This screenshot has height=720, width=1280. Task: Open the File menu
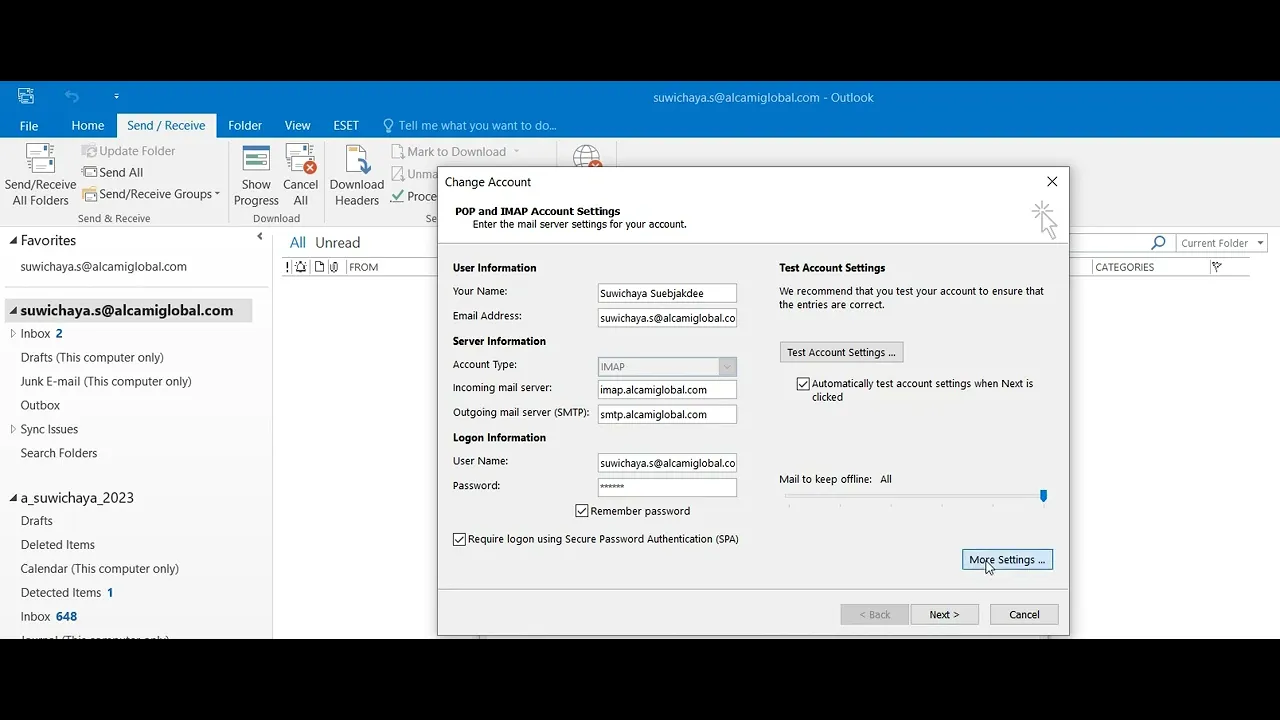[29, 125]
